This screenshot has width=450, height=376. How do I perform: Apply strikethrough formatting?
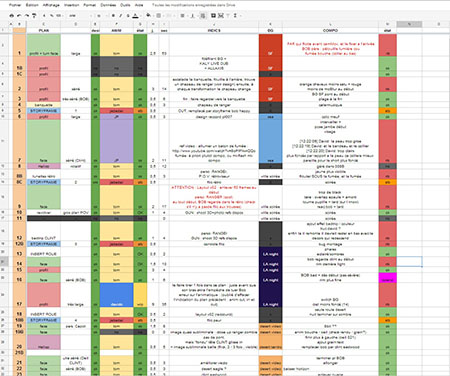tap(128, 16)
